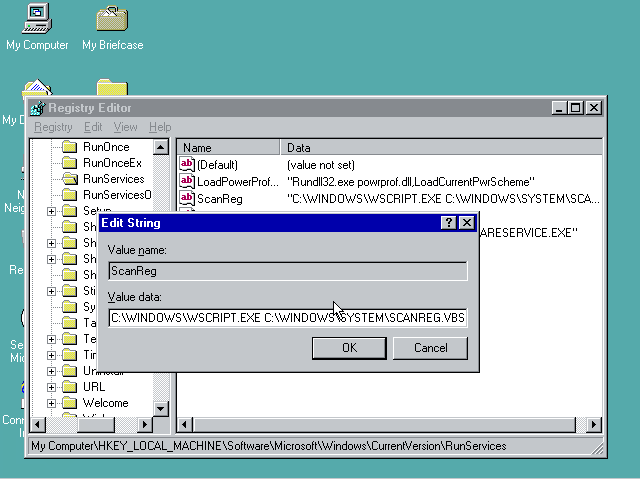The width and height of the screenshot is (640, 480).
Task: Select the (Default) value name
Action: [217, 165]
